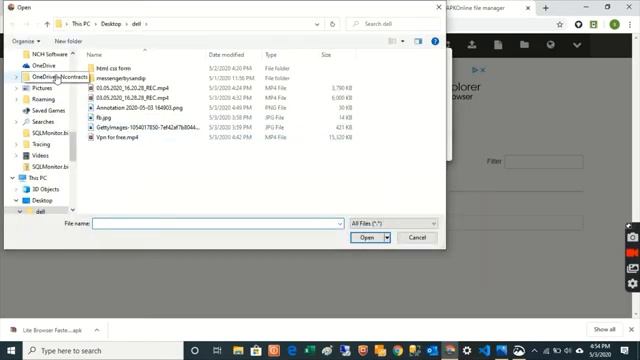Click the navigation pane scrollbar thumb
Viewport: 640px width, 360px height.
(x=73, y=146)
